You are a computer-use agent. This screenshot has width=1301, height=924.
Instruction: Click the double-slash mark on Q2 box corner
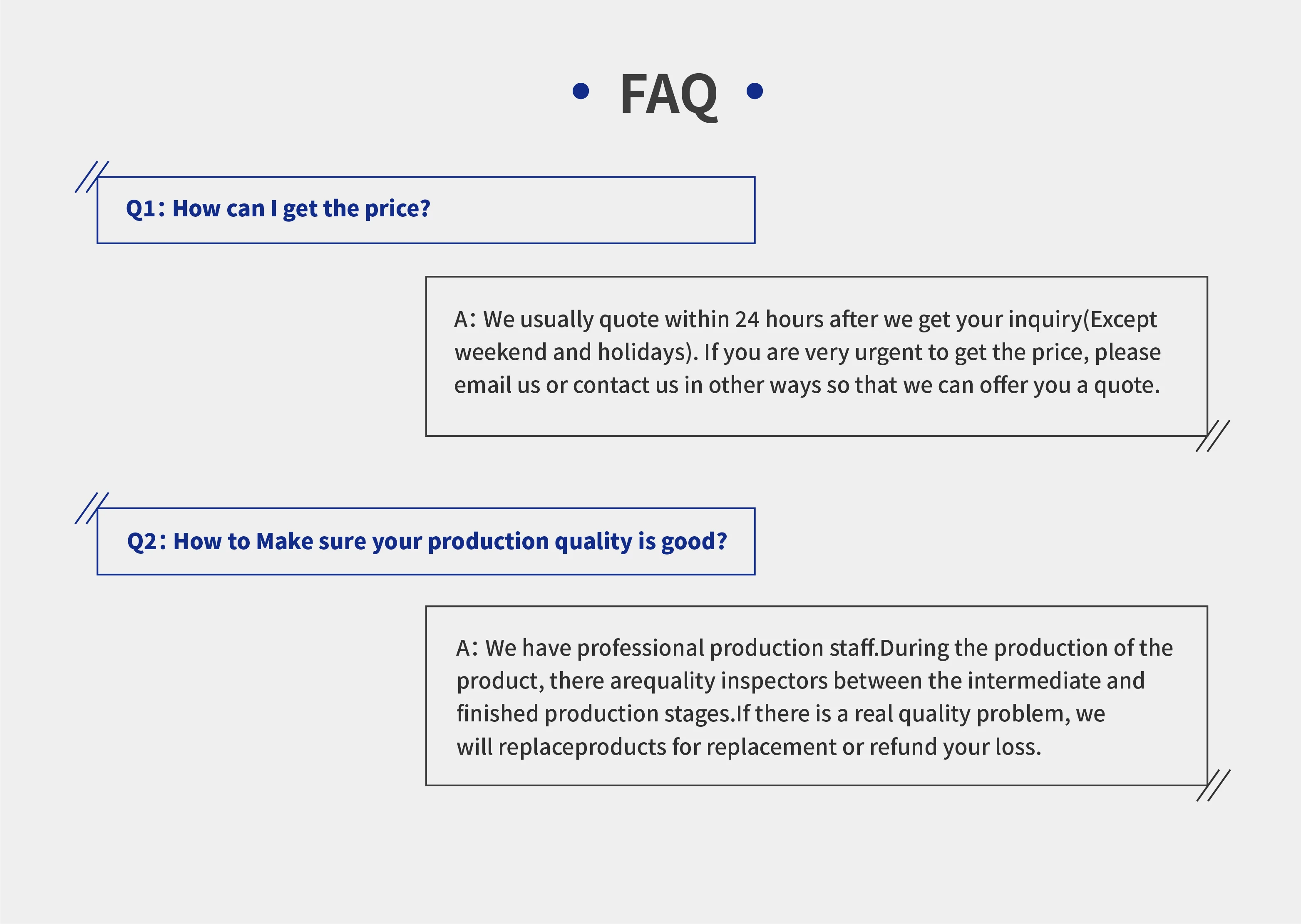tap(92, 508)
